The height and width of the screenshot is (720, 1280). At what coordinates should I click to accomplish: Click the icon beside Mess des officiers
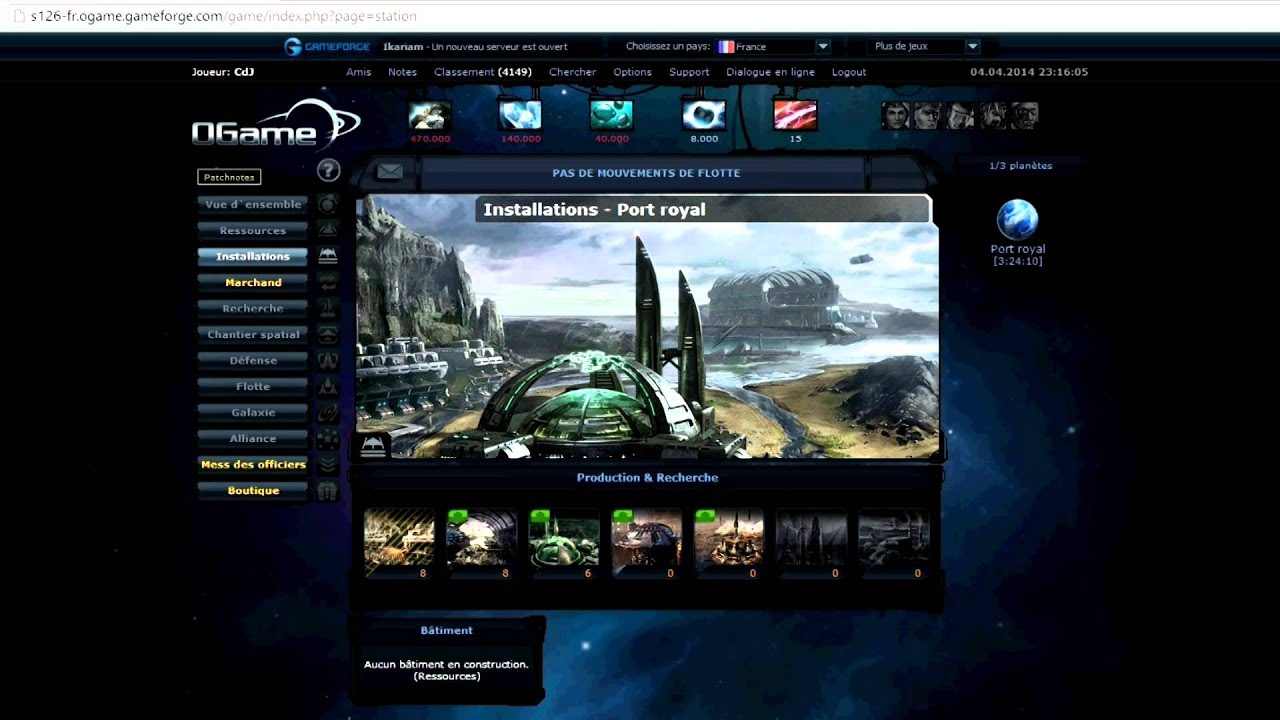point(327,464)
